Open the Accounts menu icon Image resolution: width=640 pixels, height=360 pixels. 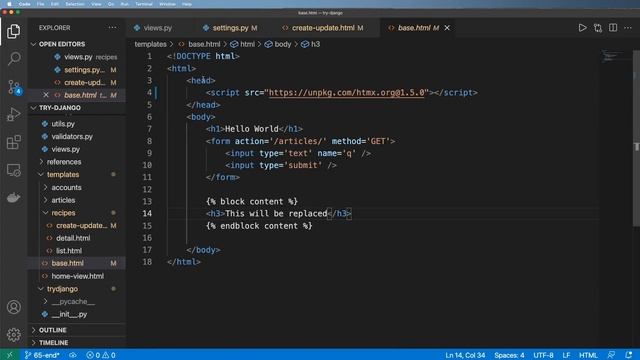tap(13, 307)
